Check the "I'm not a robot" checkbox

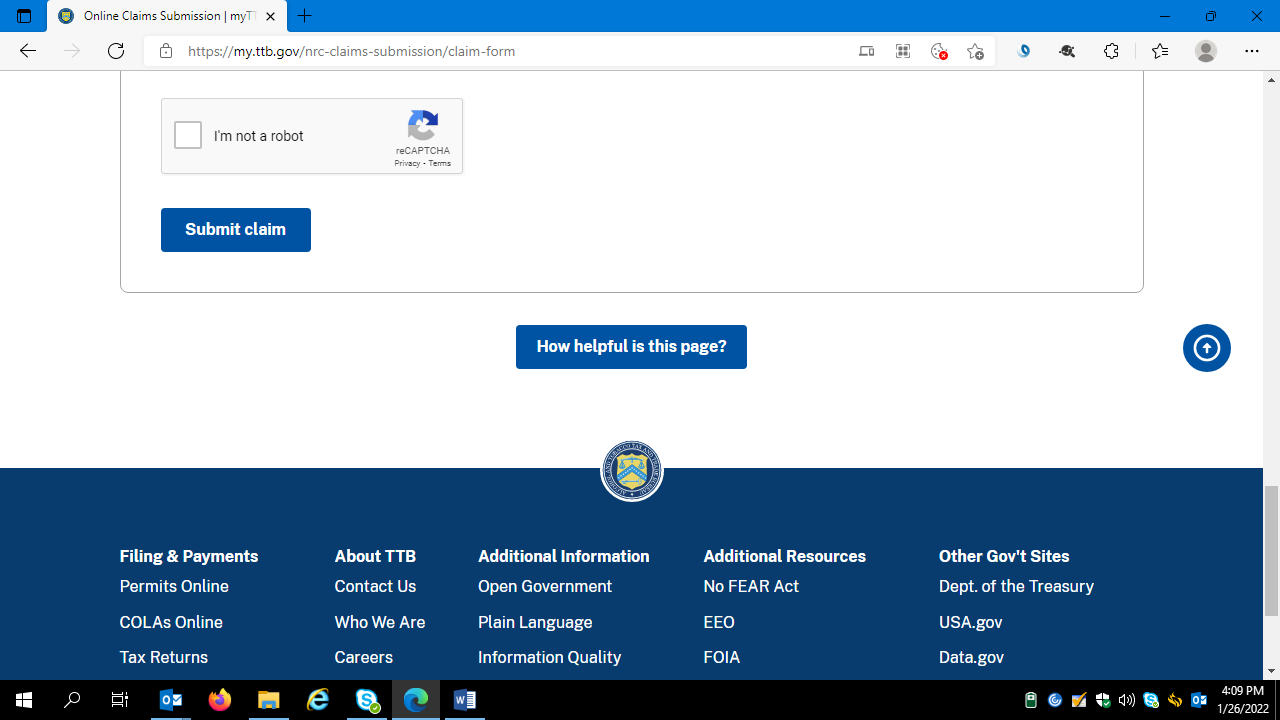[x=188, y=136]
